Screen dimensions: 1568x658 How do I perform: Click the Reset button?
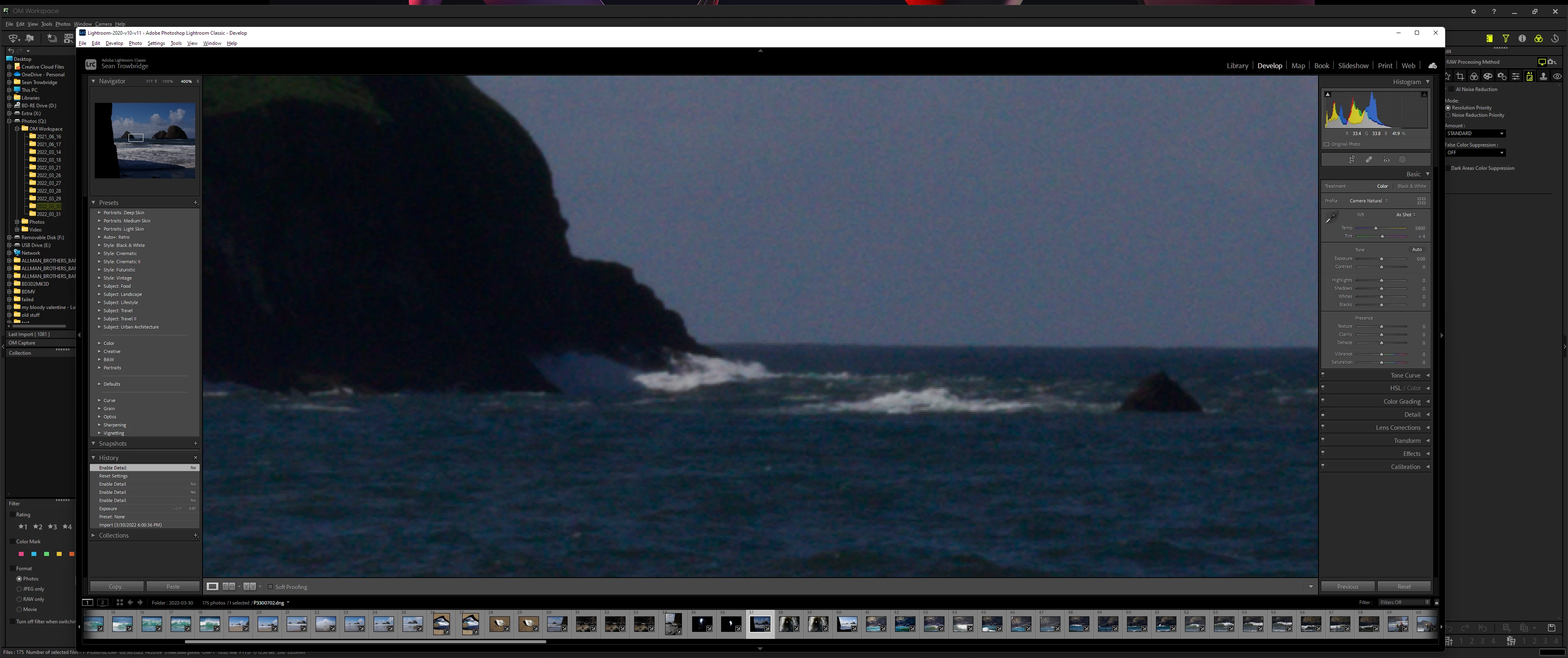click(1404, 587)
